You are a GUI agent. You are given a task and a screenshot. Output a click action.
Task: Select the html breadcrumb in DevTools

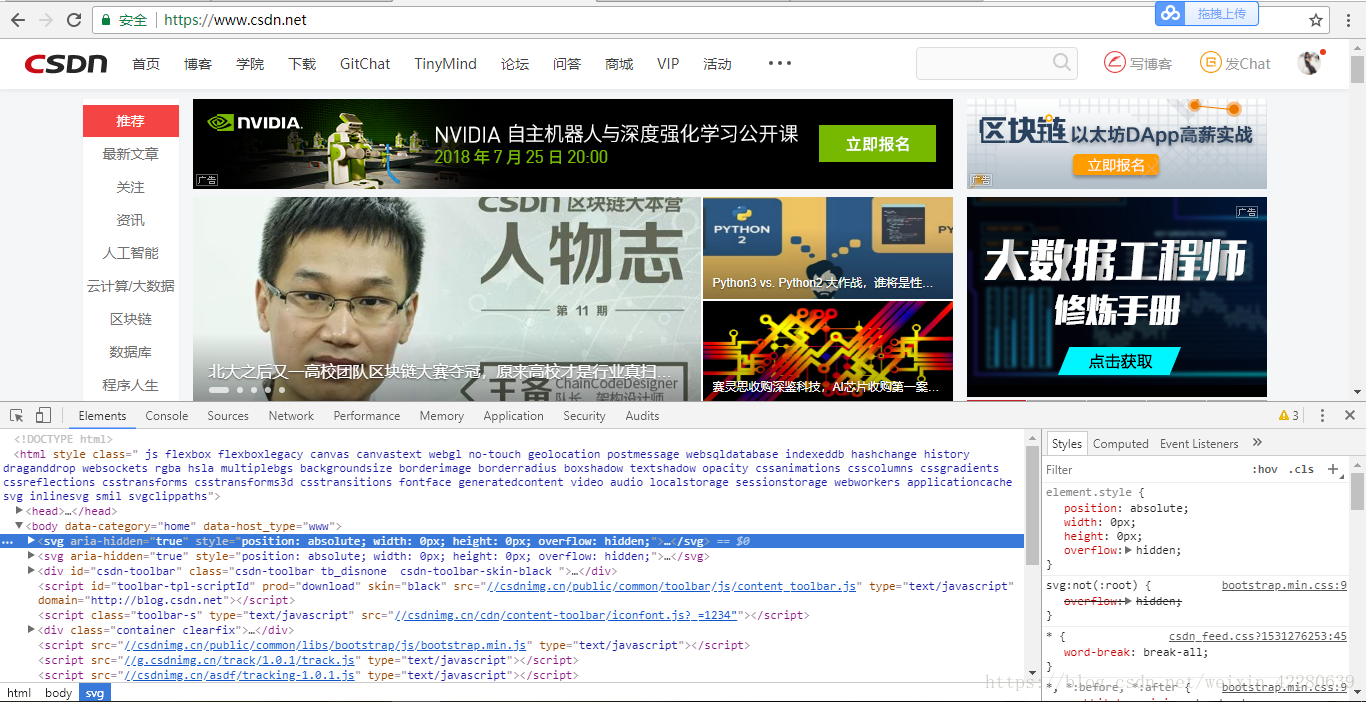pyautogui.click(x=19, y=693)
